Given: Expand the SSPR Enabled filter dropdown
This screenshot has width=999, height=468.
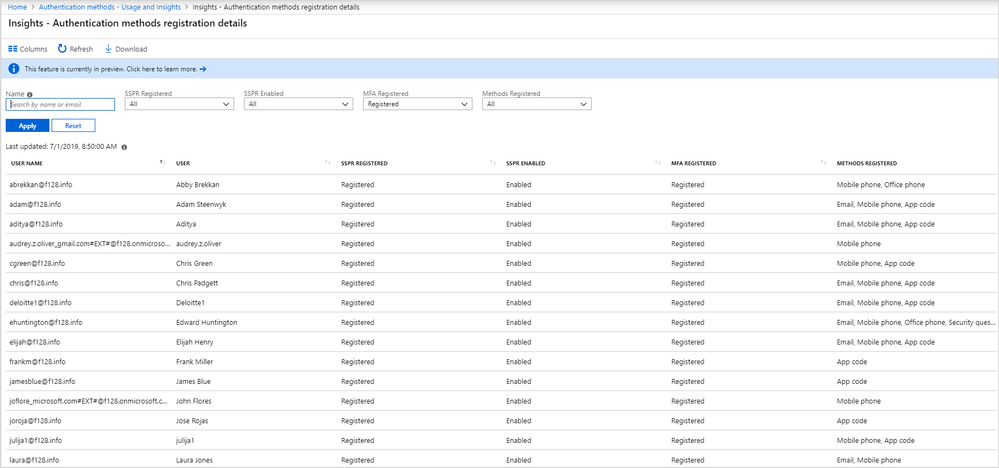Looking at the screenshot, I should (x=297, y=104).
